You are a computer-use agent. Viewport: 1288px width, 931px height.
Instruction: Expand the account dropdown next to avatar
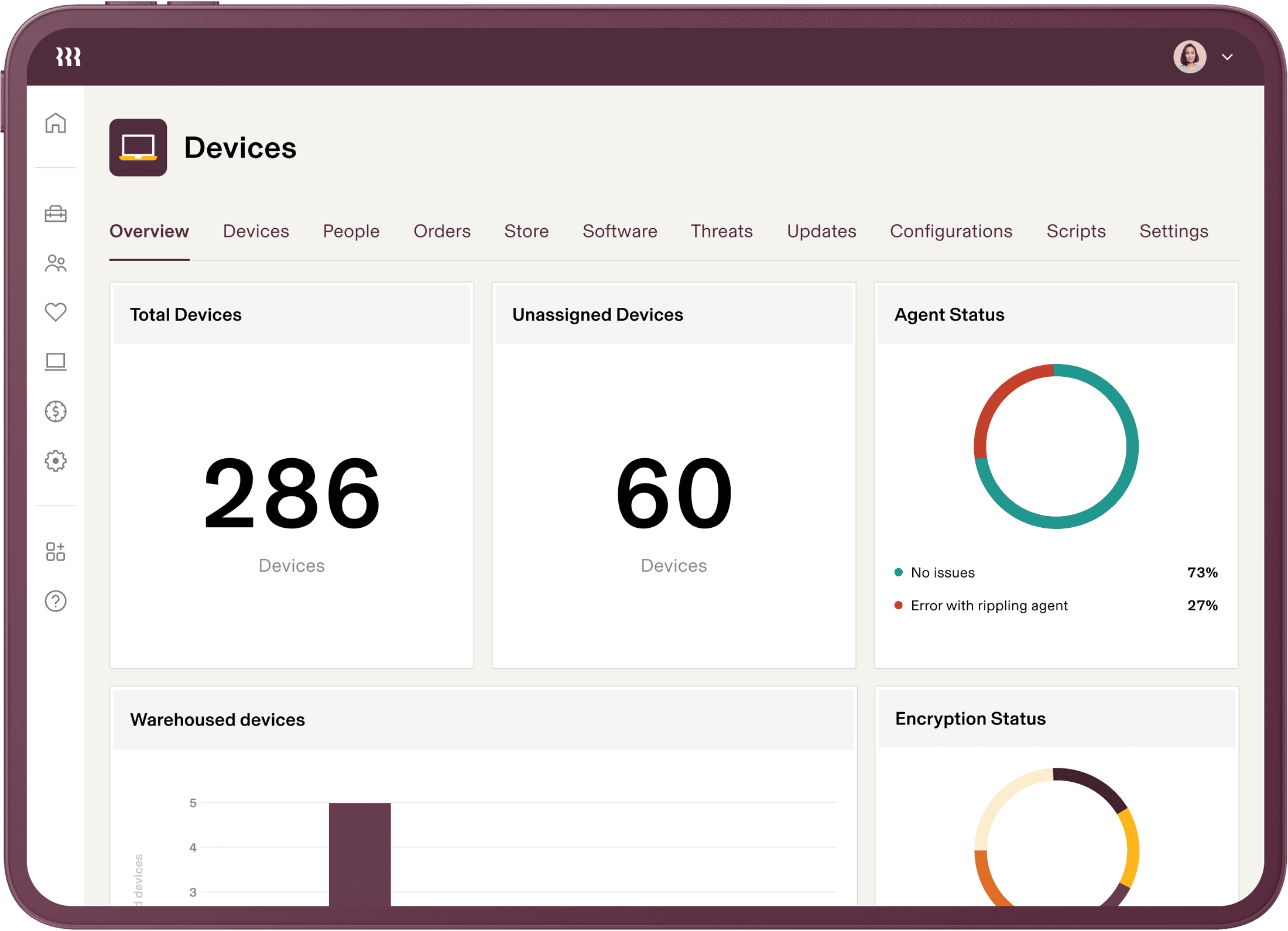[1228, 57]
